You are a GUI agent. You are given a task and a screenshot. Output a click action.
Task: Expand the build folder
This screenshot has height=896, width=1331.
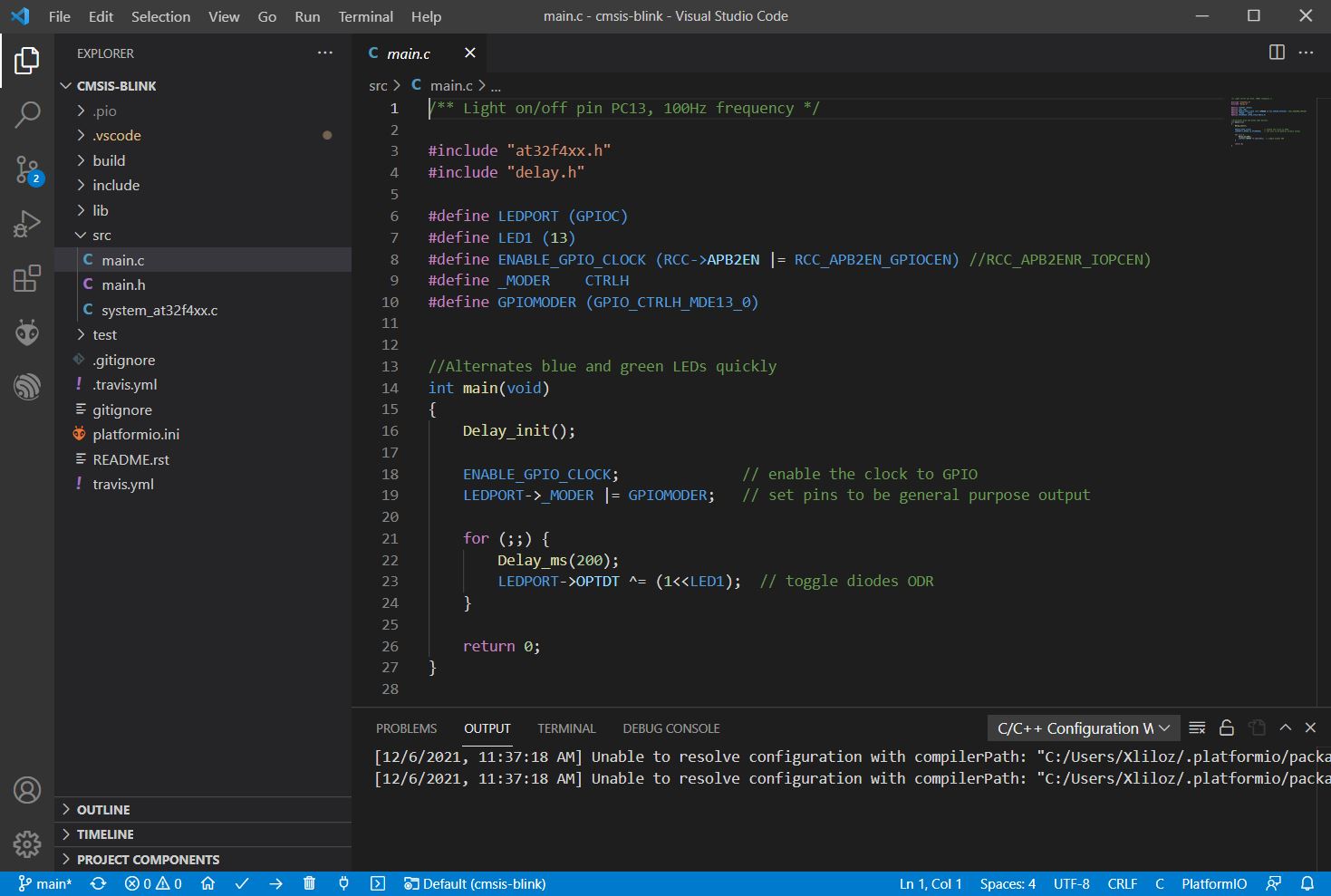click(x=203, y=160)
